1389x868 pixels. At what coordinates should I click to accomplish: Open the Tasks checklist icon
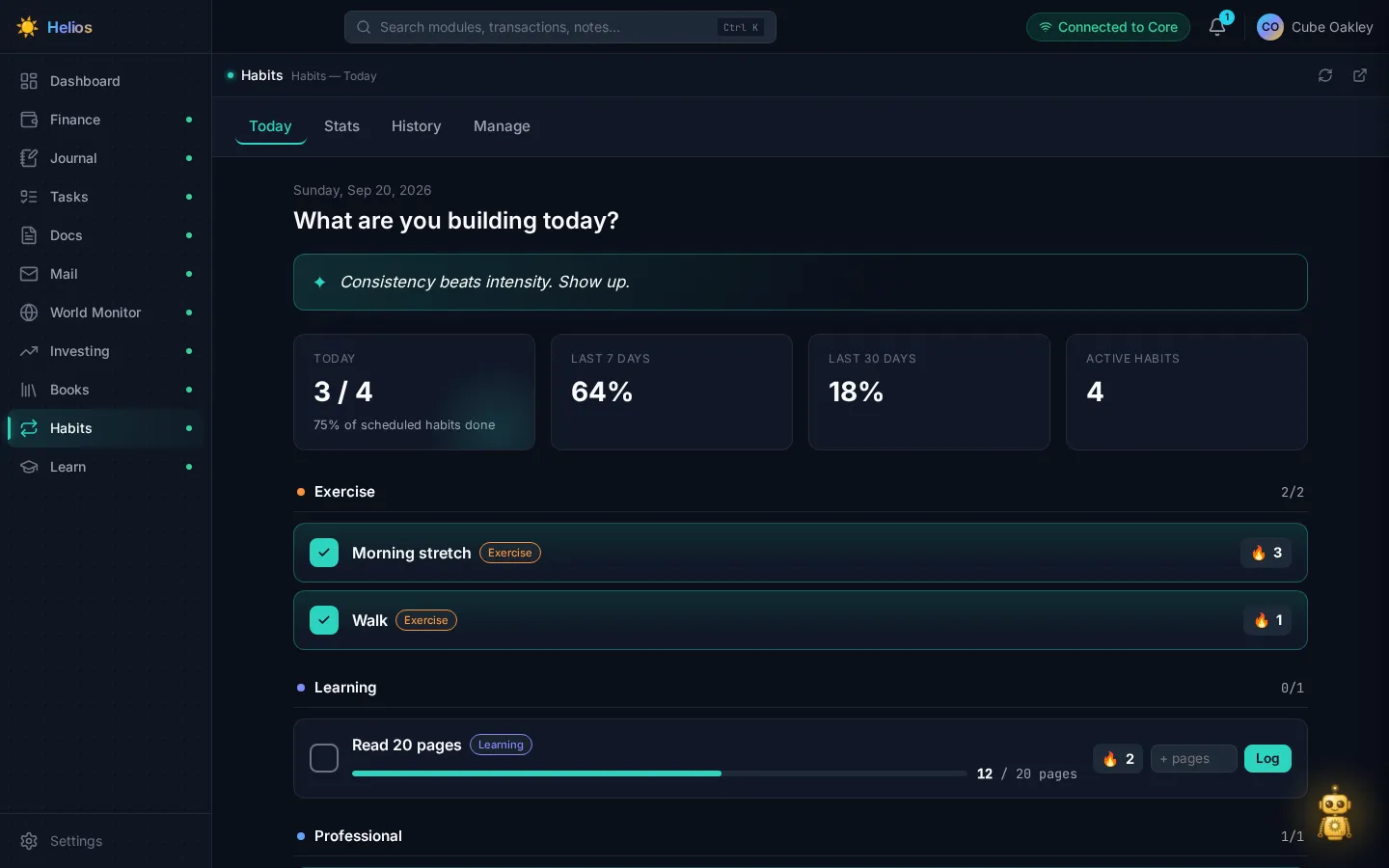(x=29, y=197)
